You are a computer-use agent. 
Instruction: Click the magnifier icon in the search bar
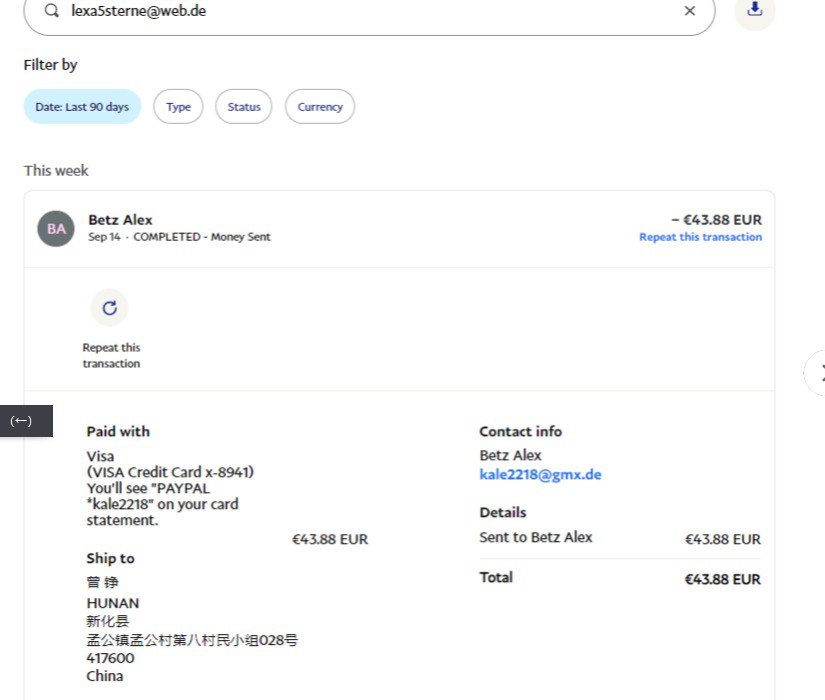pos(52,11)
